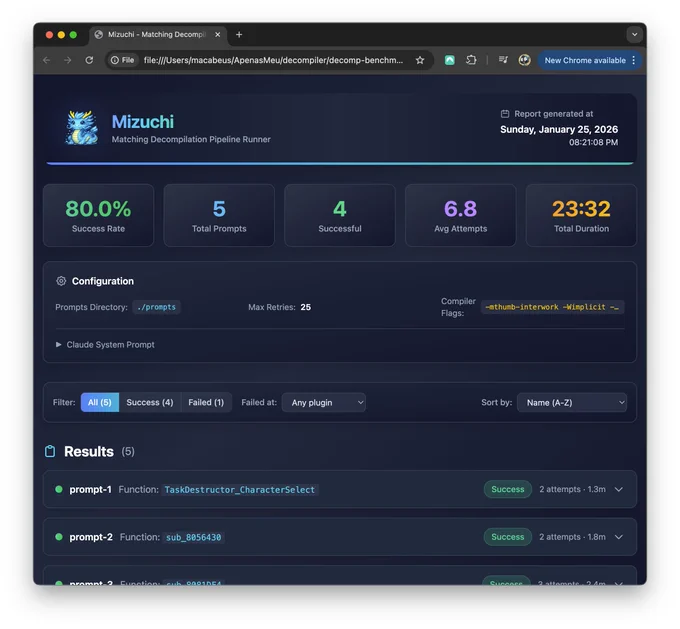
Task: Click the Results heading text
Action: coord(89,452)
